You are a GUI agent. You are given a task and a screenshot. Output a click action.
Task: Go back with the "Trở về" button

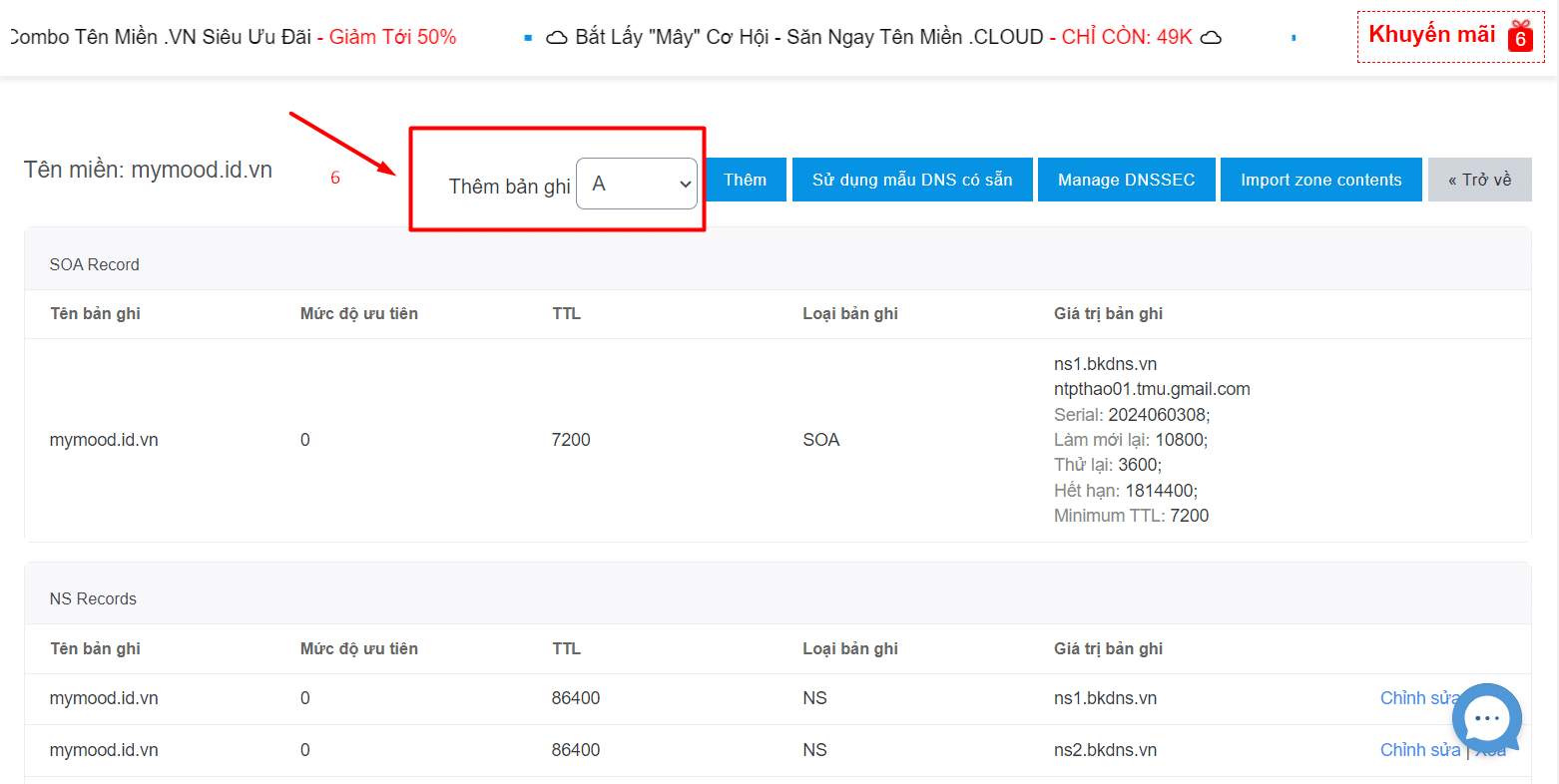[x=1479, y=180]
